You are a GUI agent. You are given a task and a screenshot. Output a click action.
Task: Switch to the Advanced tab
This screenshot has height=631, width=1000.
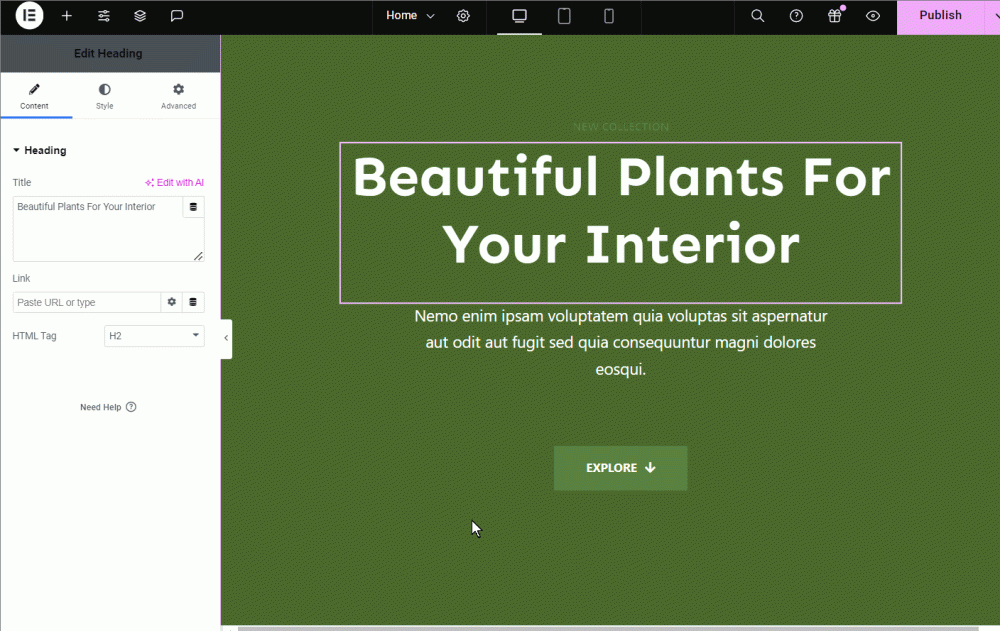coord(179,96)
